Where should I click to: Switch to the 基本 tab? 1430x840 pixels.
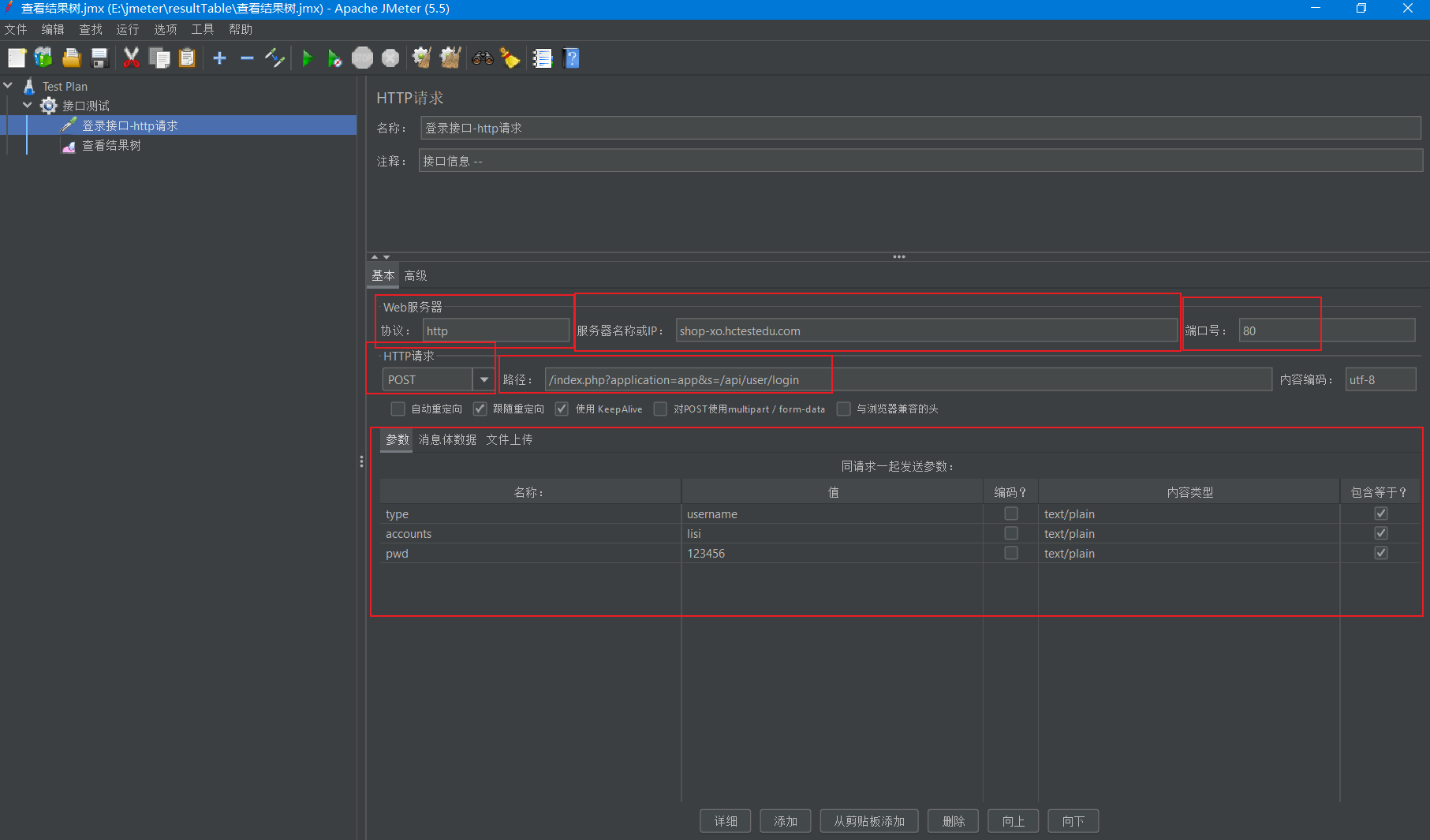point(383,275)
